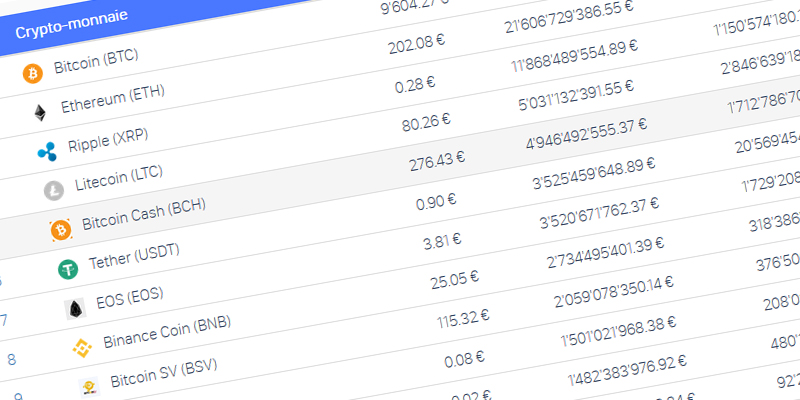800x400 pixels.
Task: Select the price 0.08 €
Action: point(464,360)
